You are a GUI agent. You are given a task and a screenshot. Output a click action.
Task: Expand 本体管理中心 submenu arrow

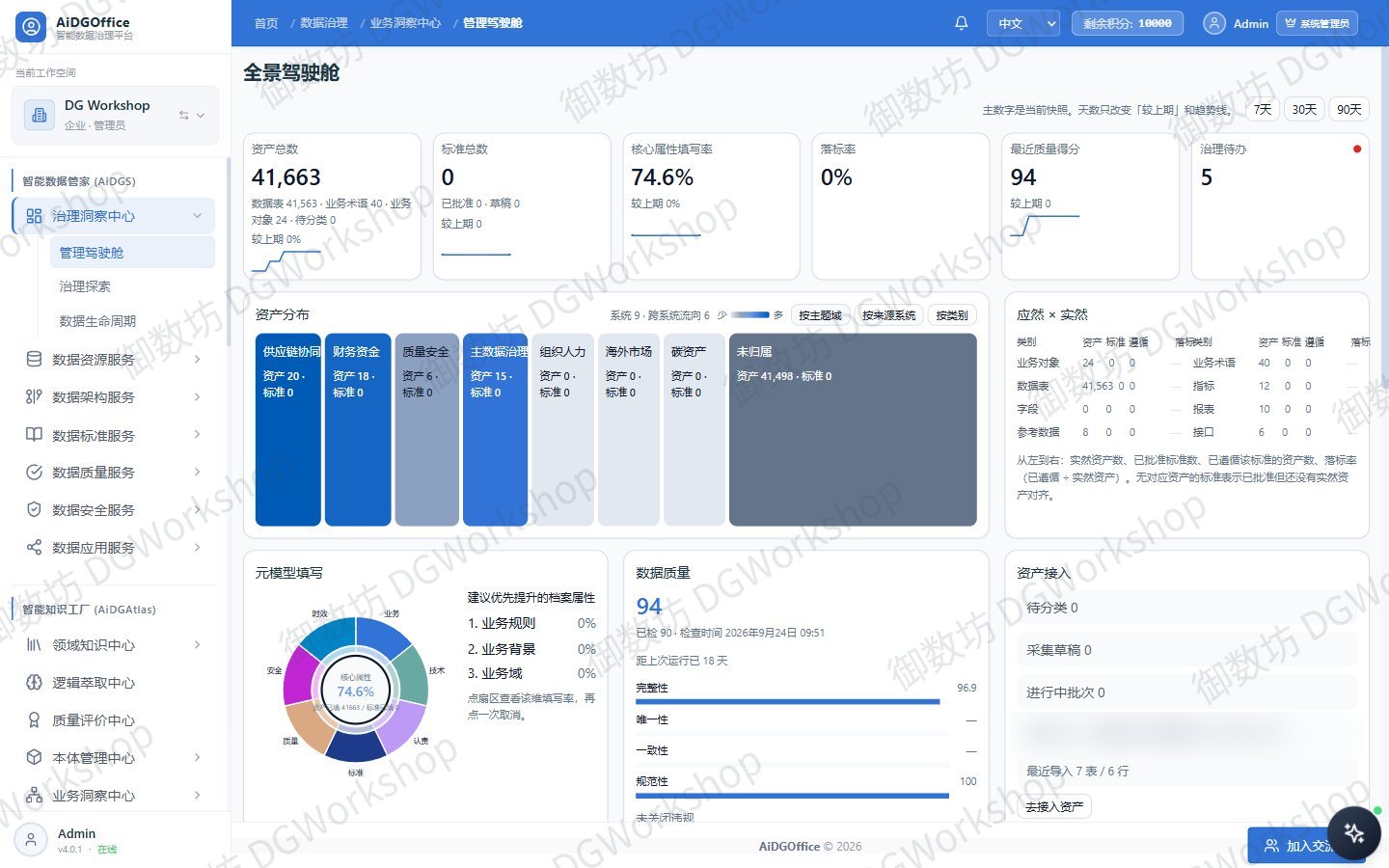point(198,757)
